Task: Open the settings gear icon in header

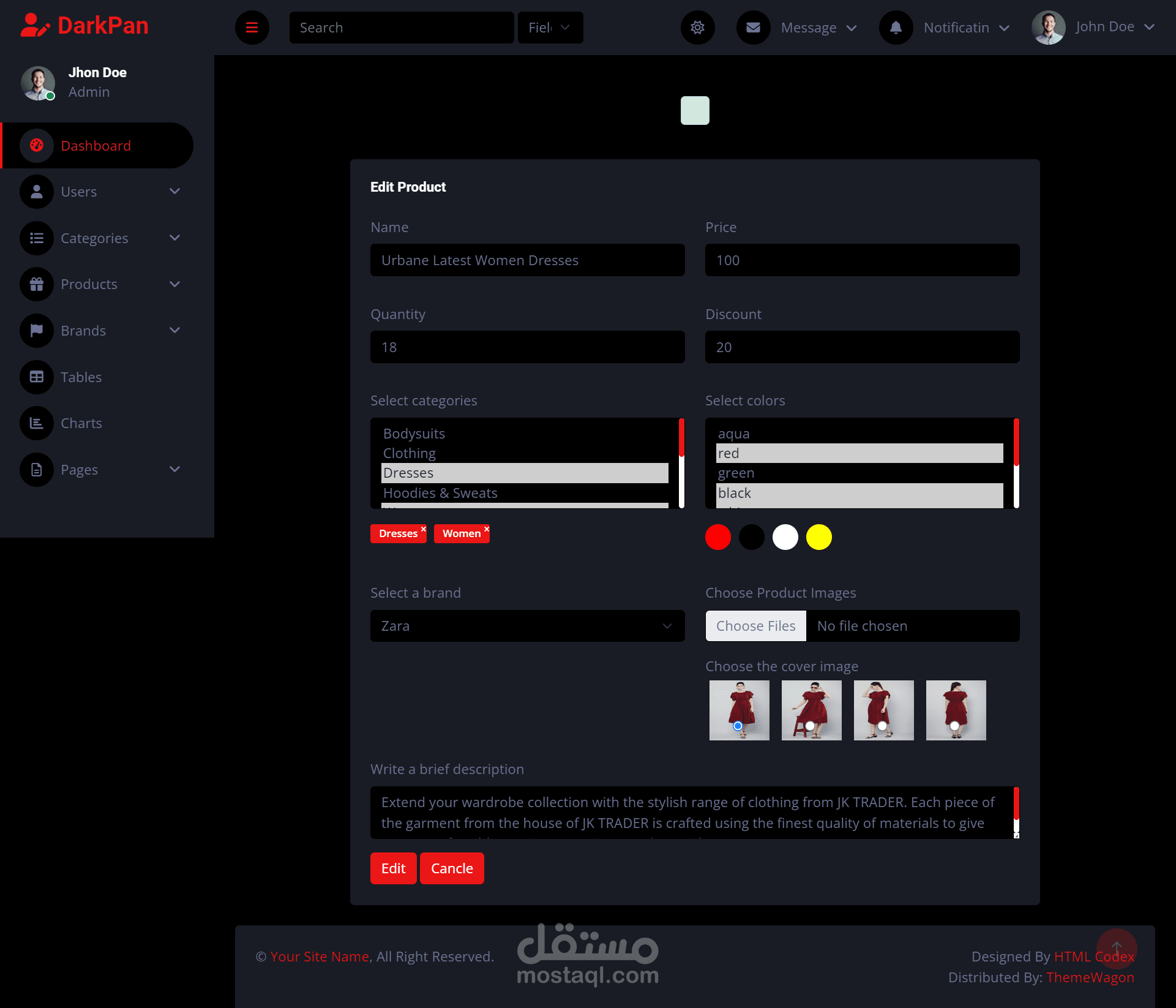Action: coord(697,28)
